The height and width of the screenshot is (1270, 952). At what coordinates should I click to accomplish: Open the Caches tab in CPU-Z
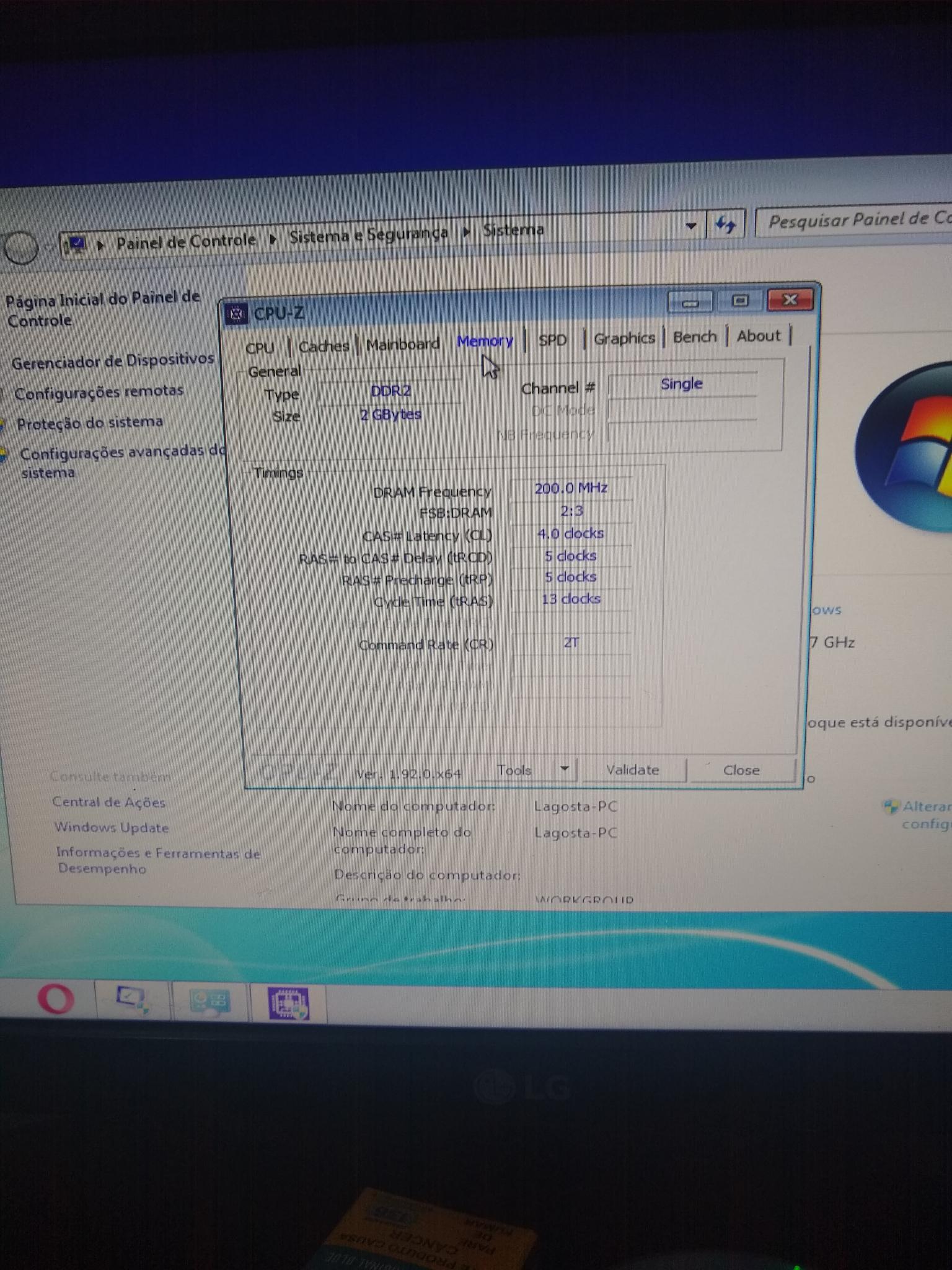tap(324, 346)
